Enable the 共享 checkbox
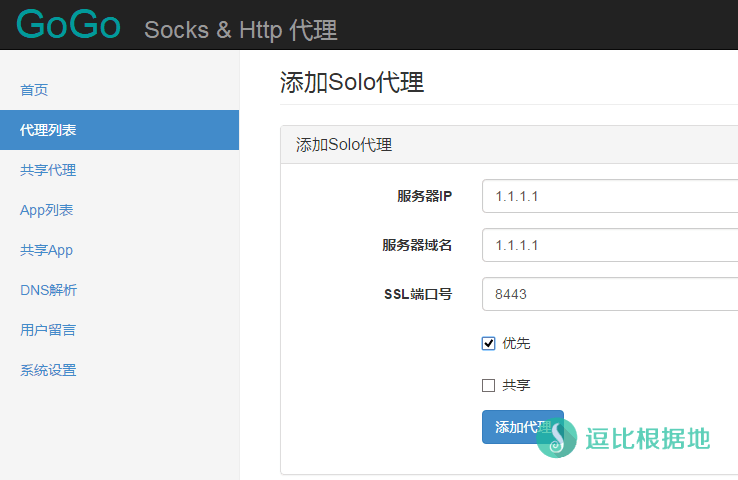The height and width of the screenshot is (480, 738). [489, 385]
